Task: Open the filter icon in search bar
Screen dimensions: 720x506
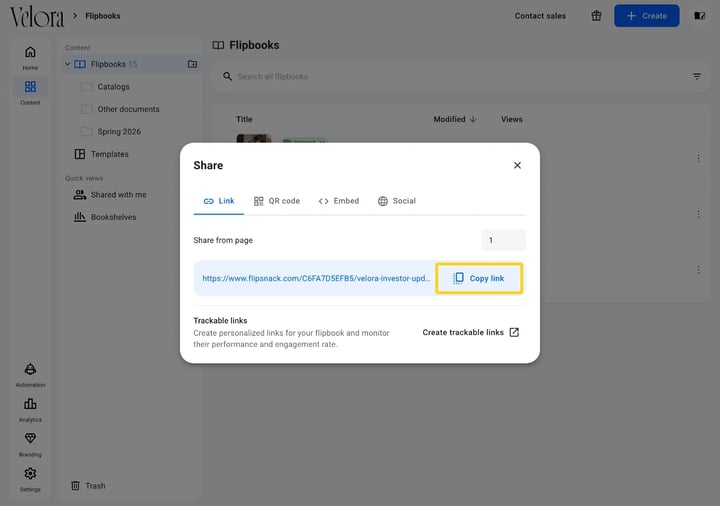Action: pos(697,76)
